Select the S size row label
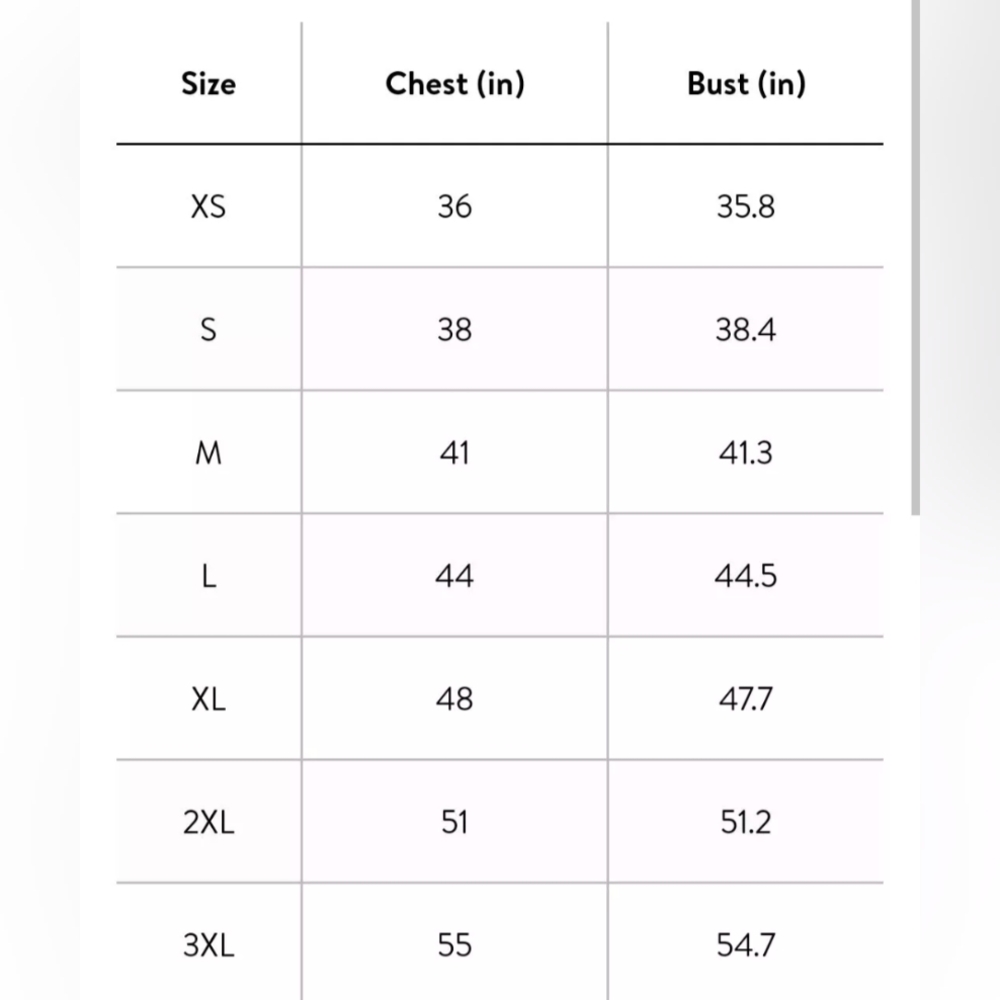 tap(209, 330)
